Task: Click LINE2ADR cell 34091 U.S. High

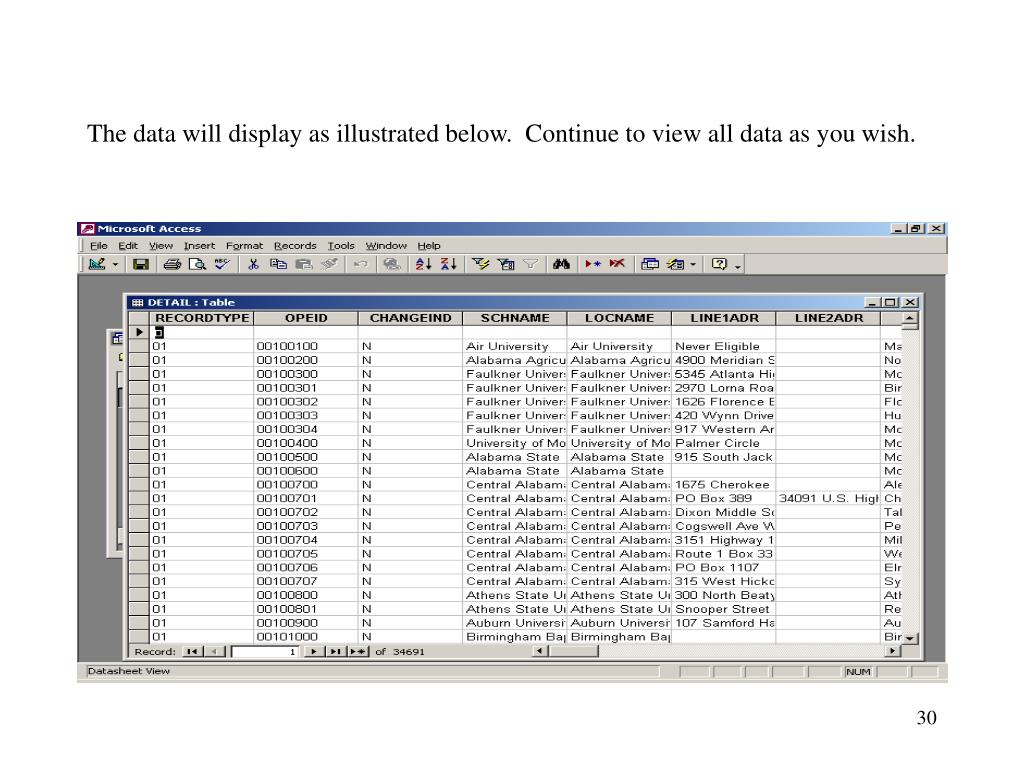Action: (828, 498)
